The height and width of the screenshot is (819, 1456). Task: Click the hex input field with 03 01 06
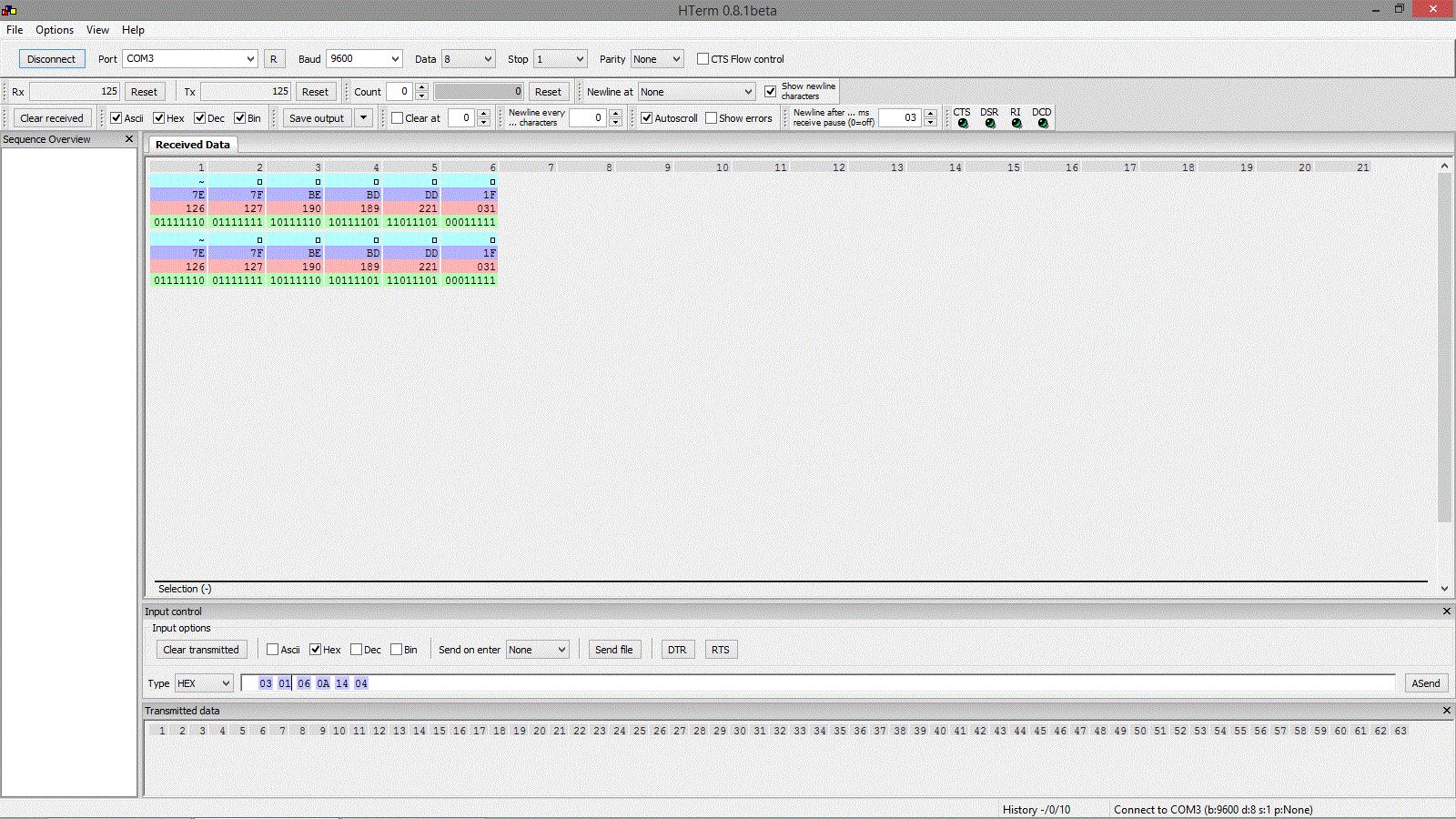coord(818,683)
